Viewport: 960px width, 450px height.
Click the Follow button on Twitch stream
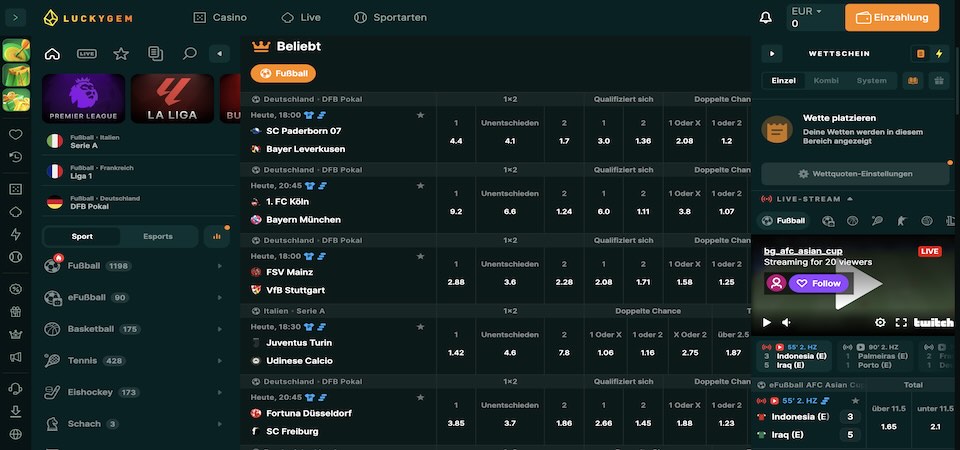(x=819, y=283)
